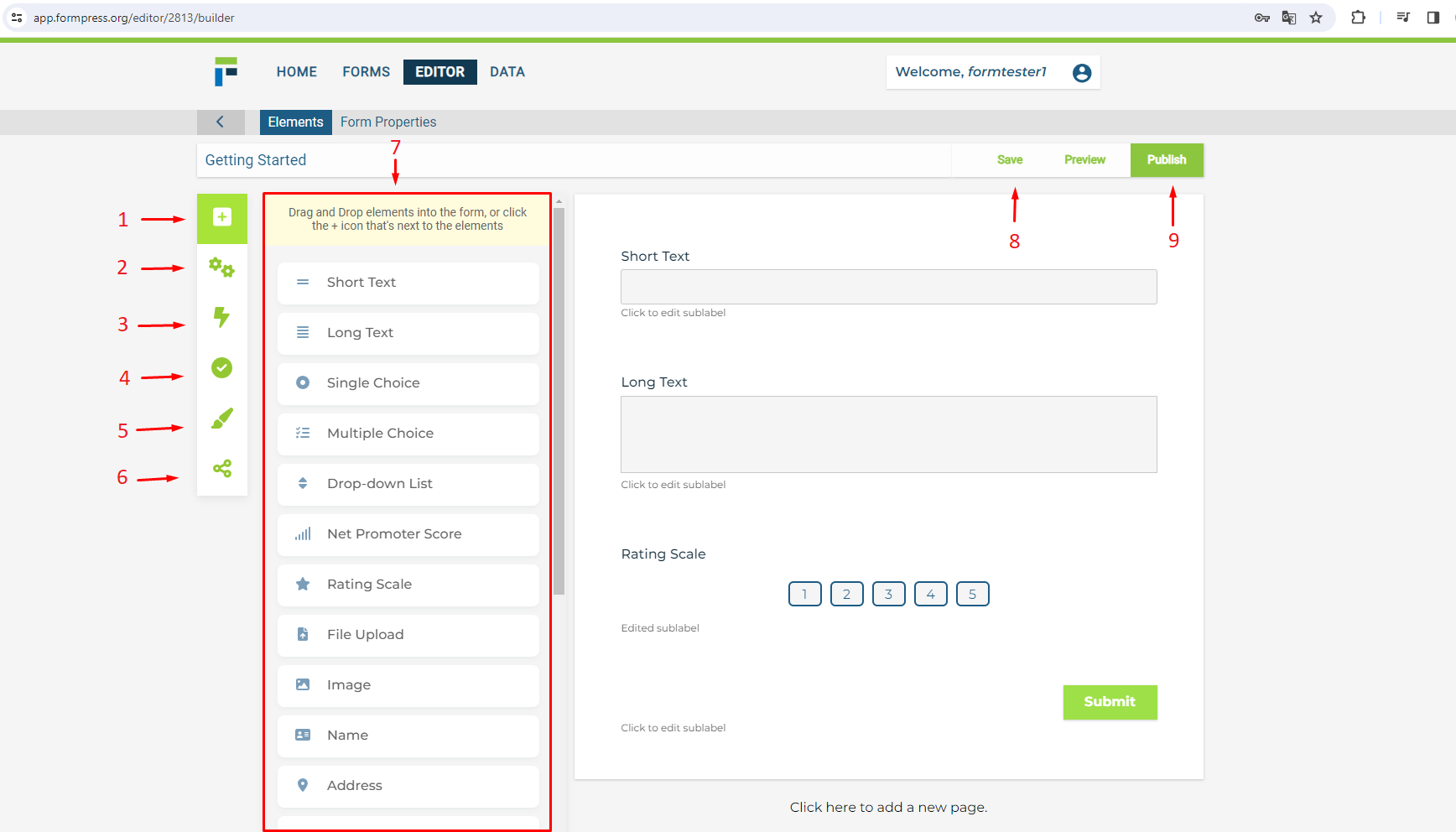Click the Multiple Choice checklist icon
Image resolution: width=1456 pixels, height=832 pixels.
pyautogui.click(x=303, y=433)
